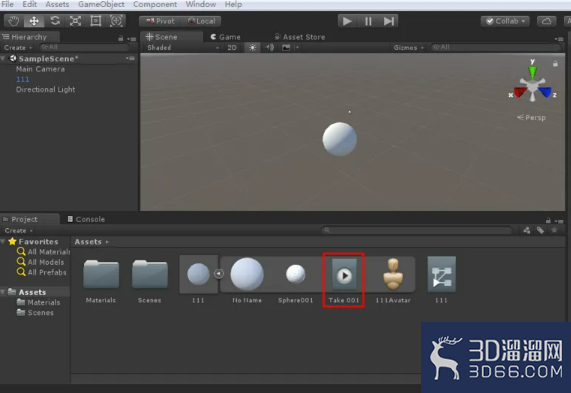Select the Rect Transform tool
The image size is (571, 393).
pos(96,21)
